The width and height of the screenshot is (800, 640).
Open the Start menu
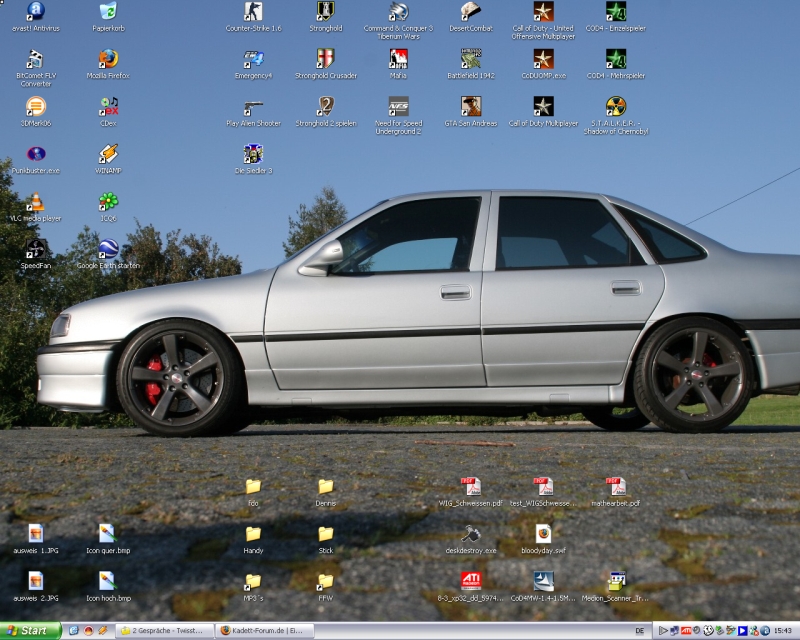pos(30,631)
